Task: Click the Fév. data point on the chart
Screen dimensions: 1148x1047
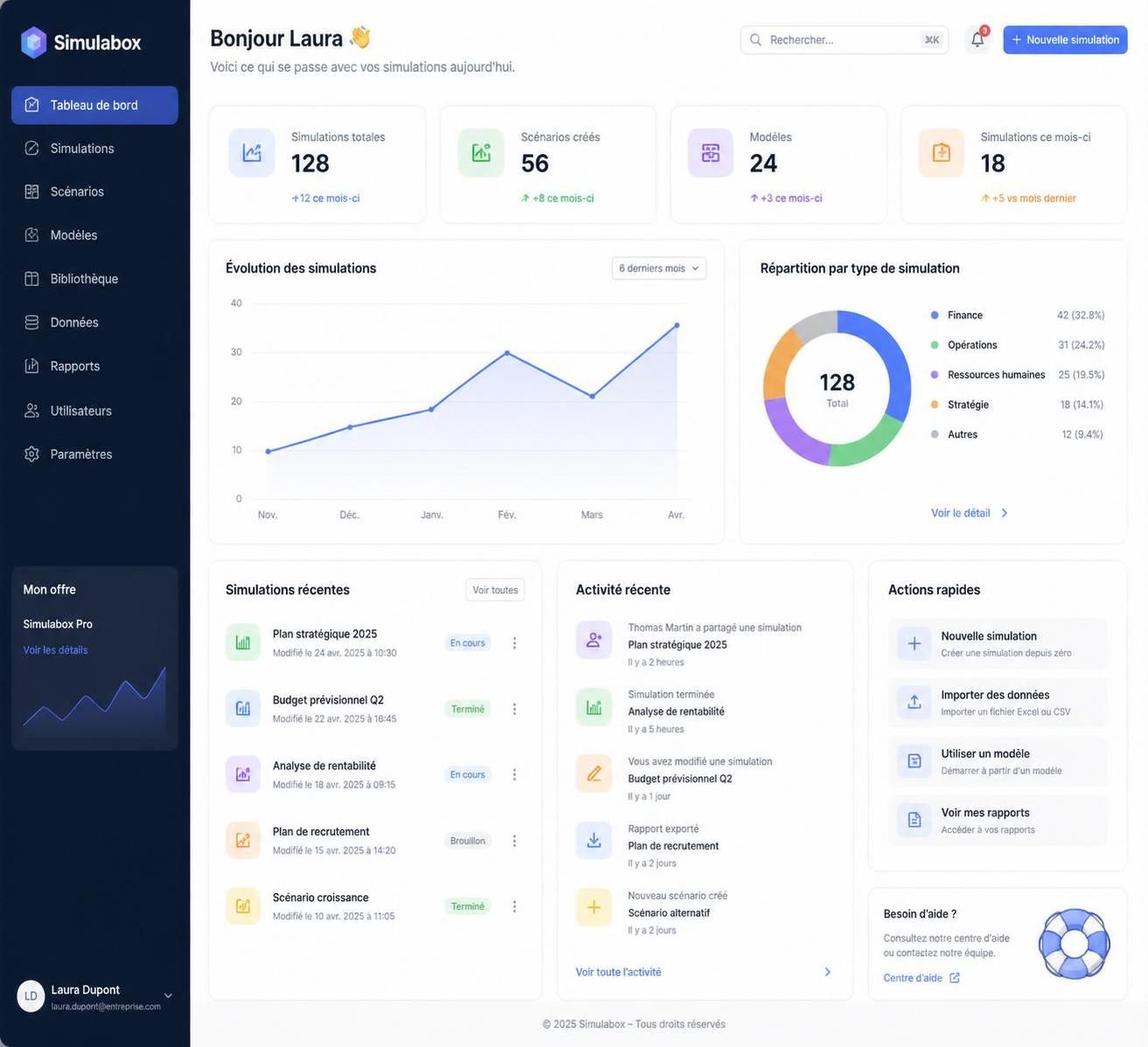Action: [507, 352]
